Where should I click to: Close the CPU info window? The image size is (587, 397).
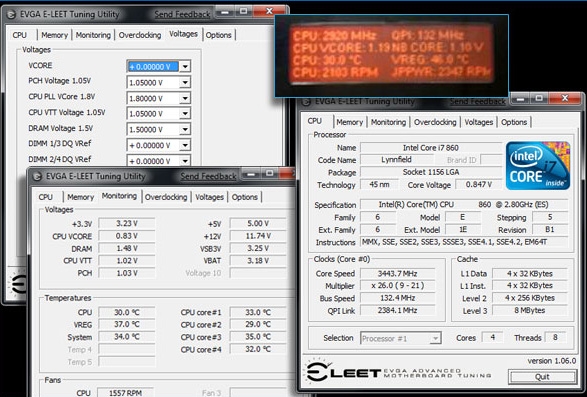point(565,99)
